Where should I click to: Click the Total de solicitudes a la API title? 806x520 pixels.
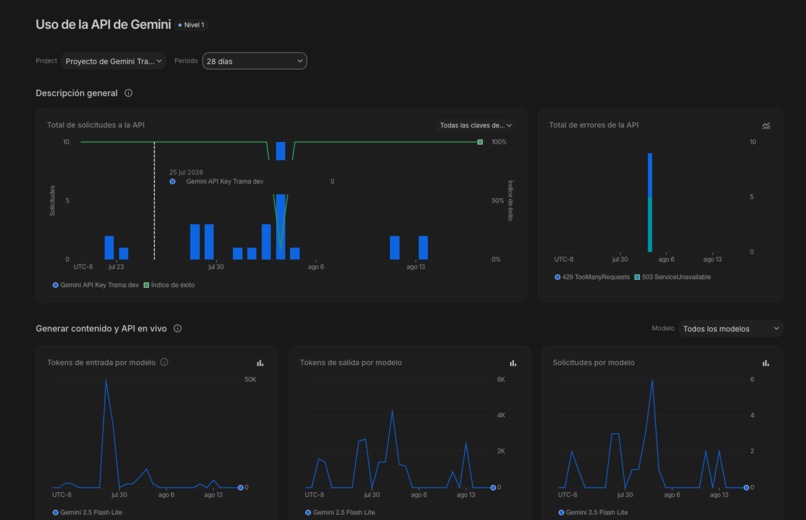pos(96,125)
